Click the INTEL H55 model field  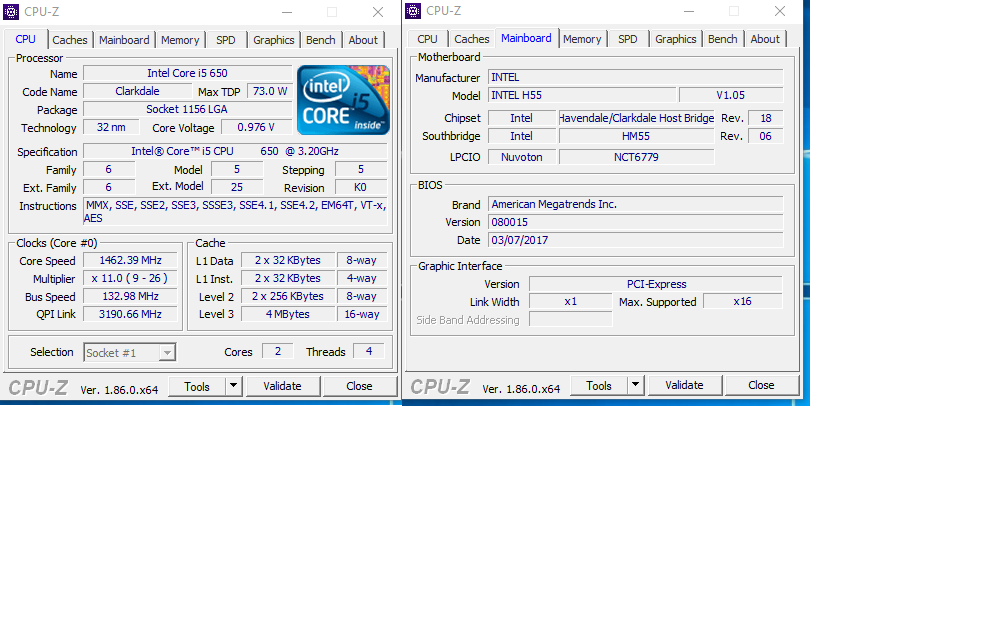pyautogui.click(x=582, y=95)
